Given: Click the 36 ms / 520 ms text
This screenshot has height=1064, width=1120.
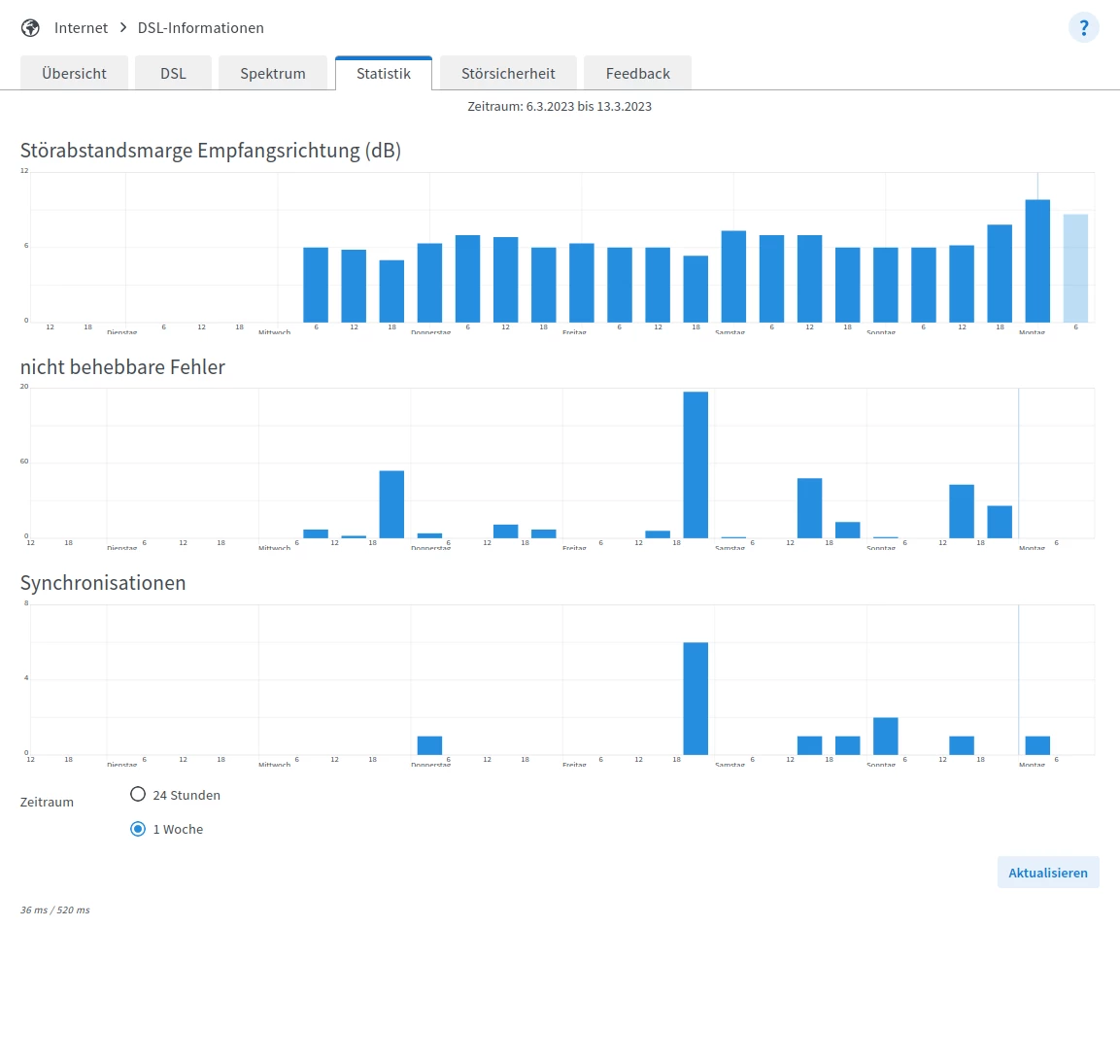Looking at the screenshot, I should [x=55, y=910].
